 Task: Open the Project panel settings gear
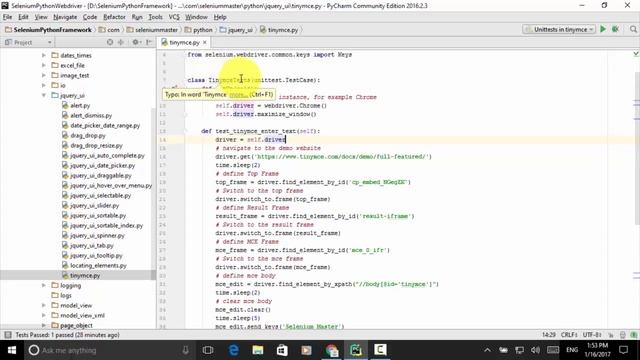click(x=136, y=42)
